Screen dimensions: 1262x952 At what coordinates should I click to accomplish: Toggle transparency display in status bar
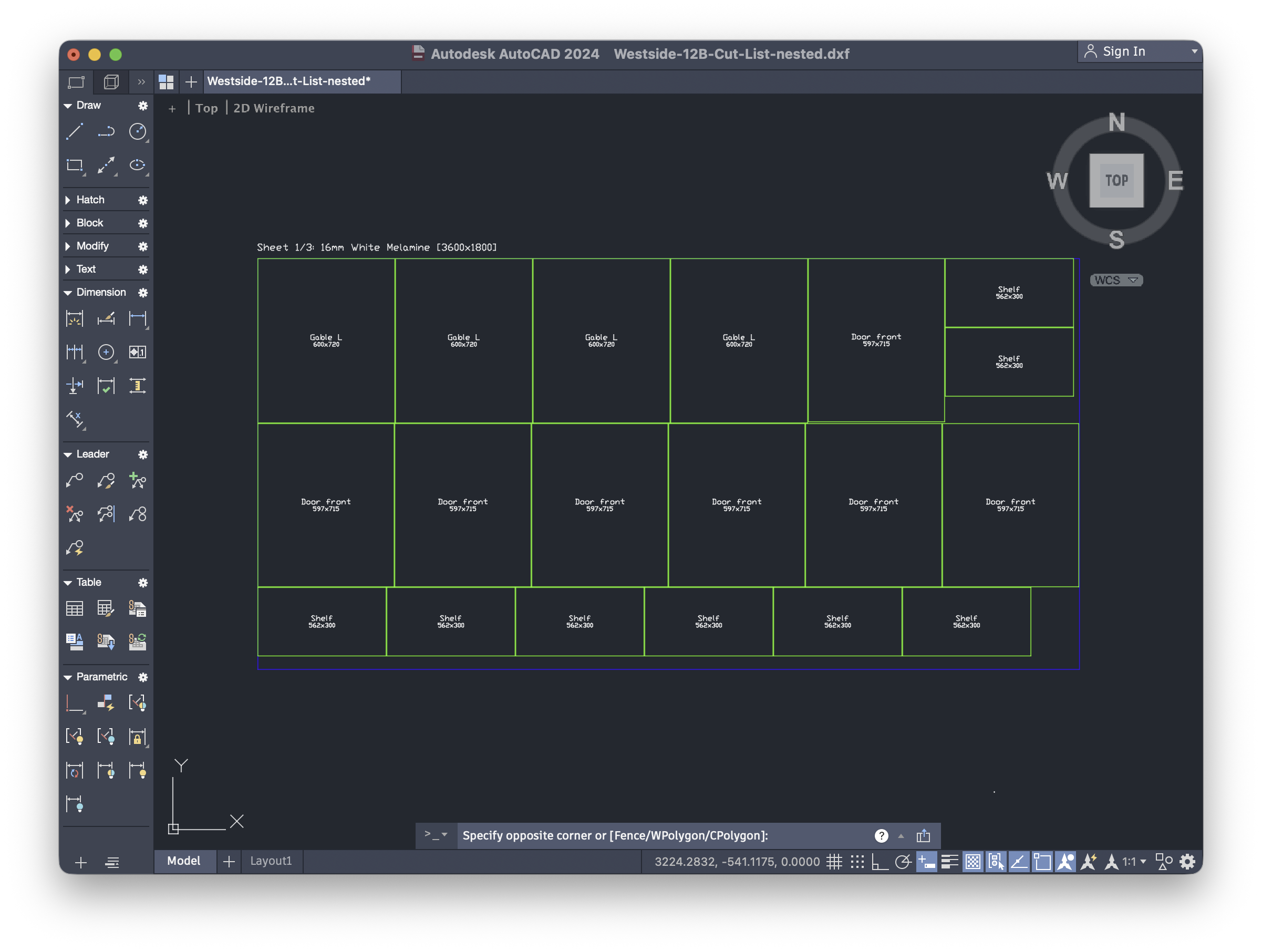point(973,862)
